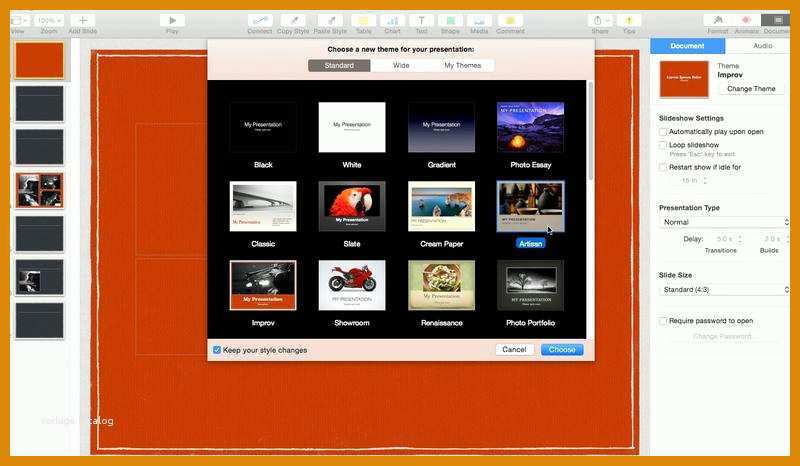Open the Slide Size Standard dropdown

(x=724, y=289)
